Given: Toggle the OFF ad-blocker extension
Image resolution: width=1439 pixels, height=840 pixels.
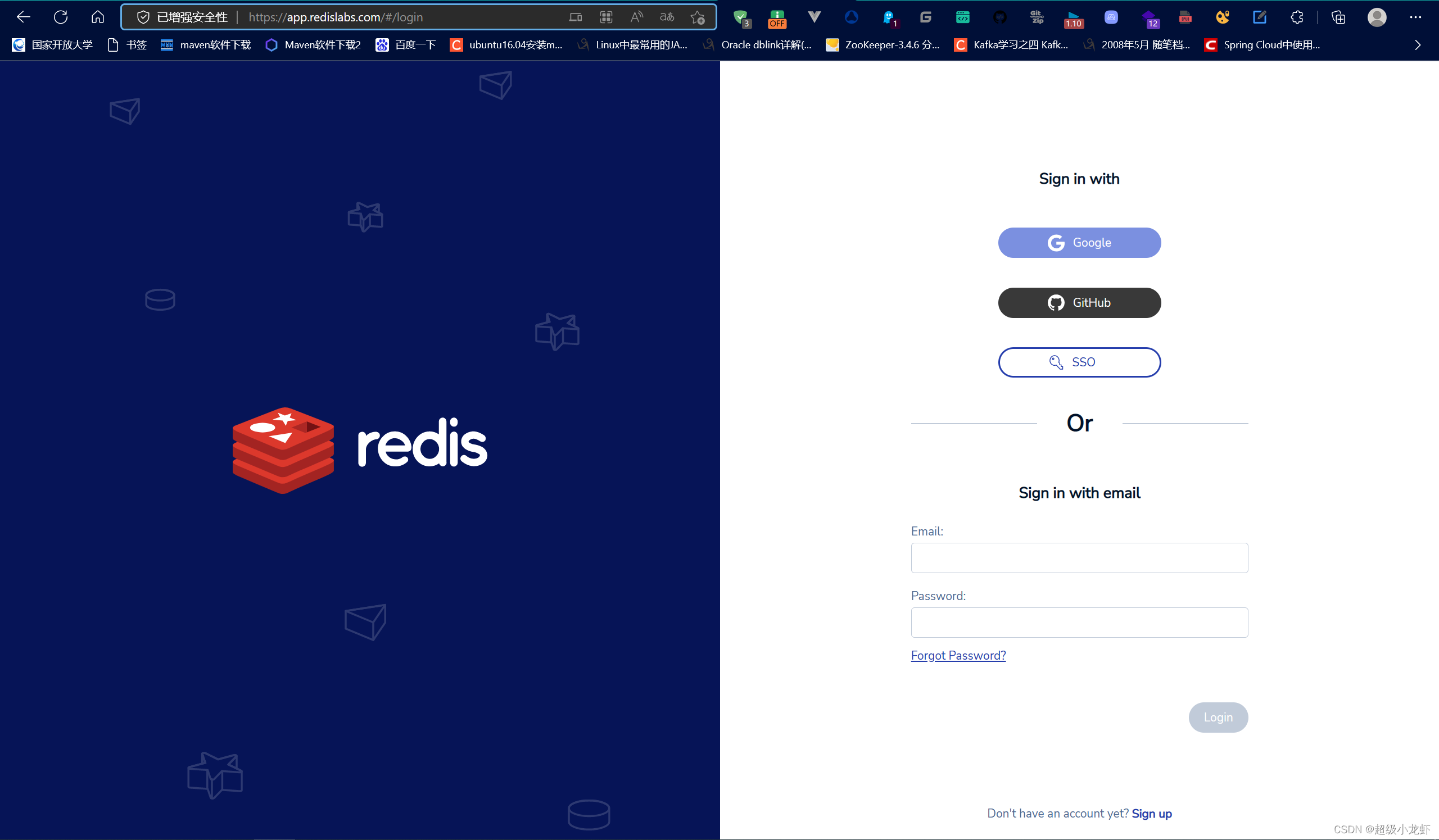Looking at the screenshot, I should (x=777, y=17).
